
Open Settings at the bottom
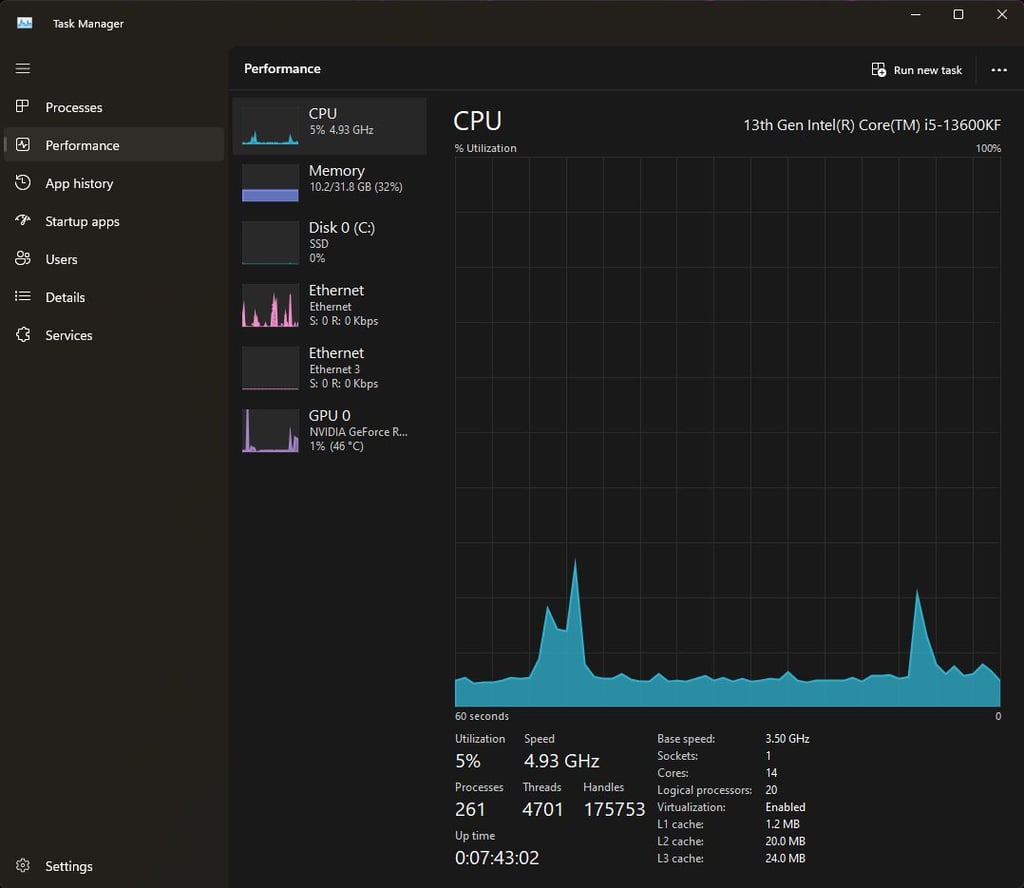point(114,866)
